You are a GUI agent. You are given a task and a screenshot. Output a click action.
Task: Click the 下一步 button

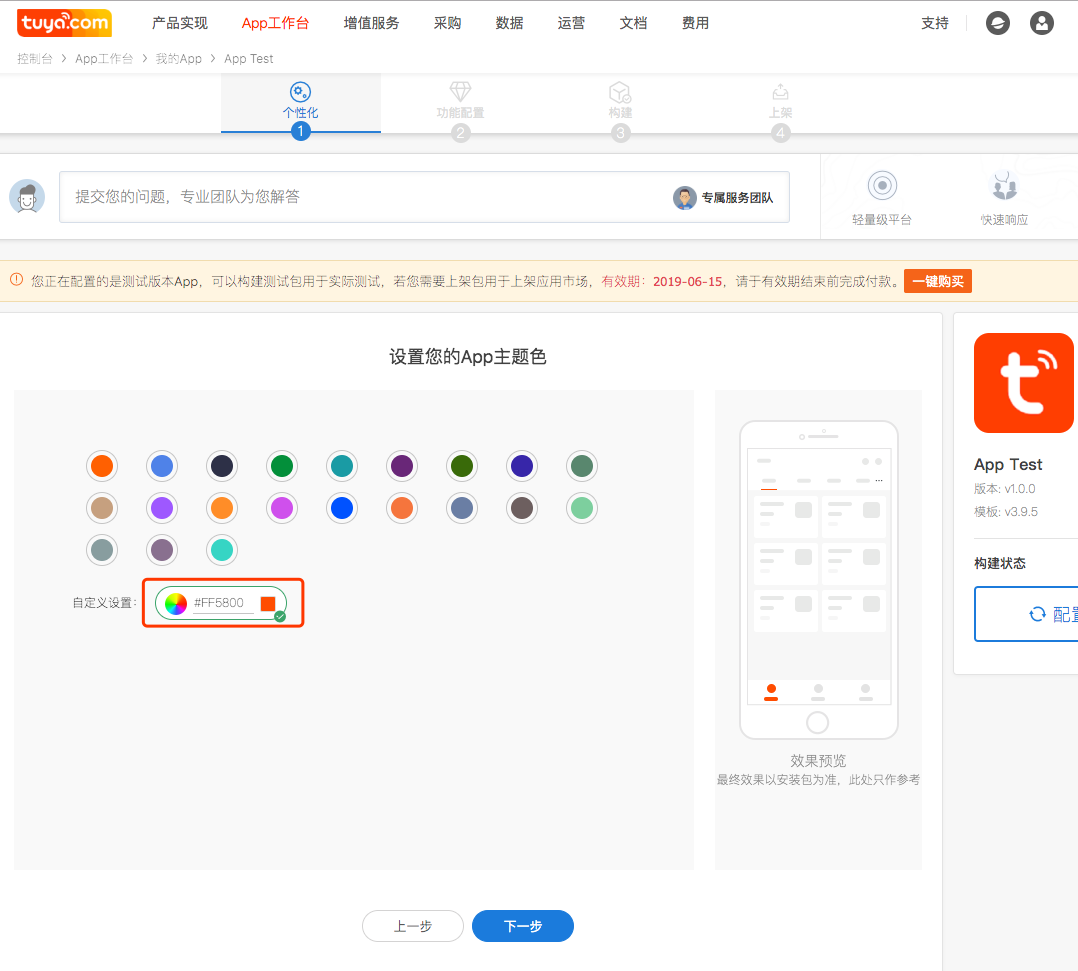(522, 926)
